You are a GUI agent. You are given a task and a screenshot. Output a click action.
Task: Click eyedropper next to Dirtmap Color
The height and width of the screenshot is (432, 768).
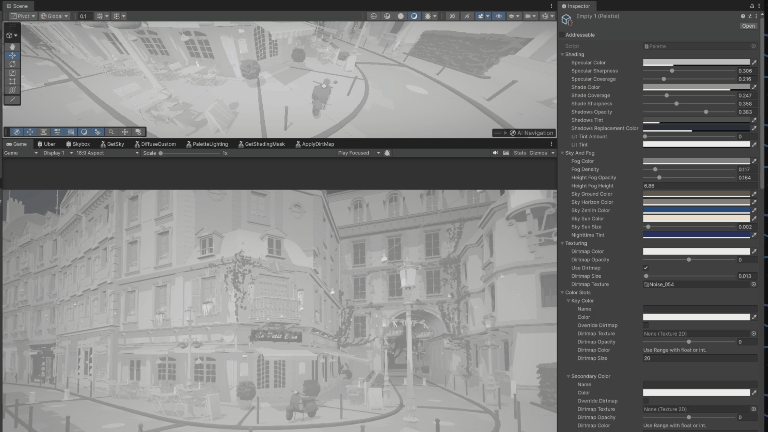tap(754, 252)
